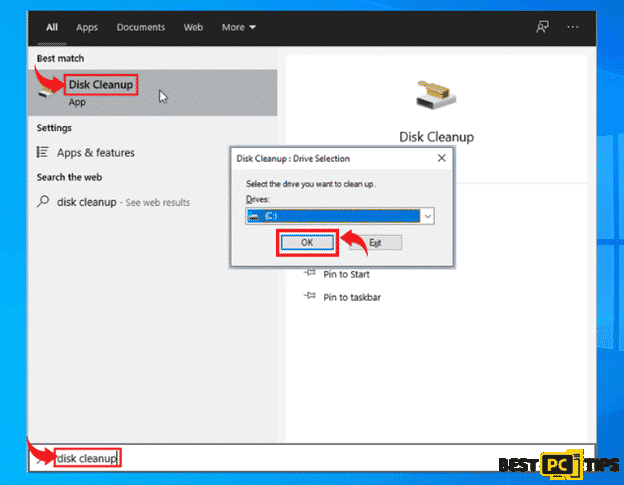Select the (C:) drive entry
Image resolution: width=624 pixels, height=485 pixels.
pyautogui.click(x=341, y=216)
